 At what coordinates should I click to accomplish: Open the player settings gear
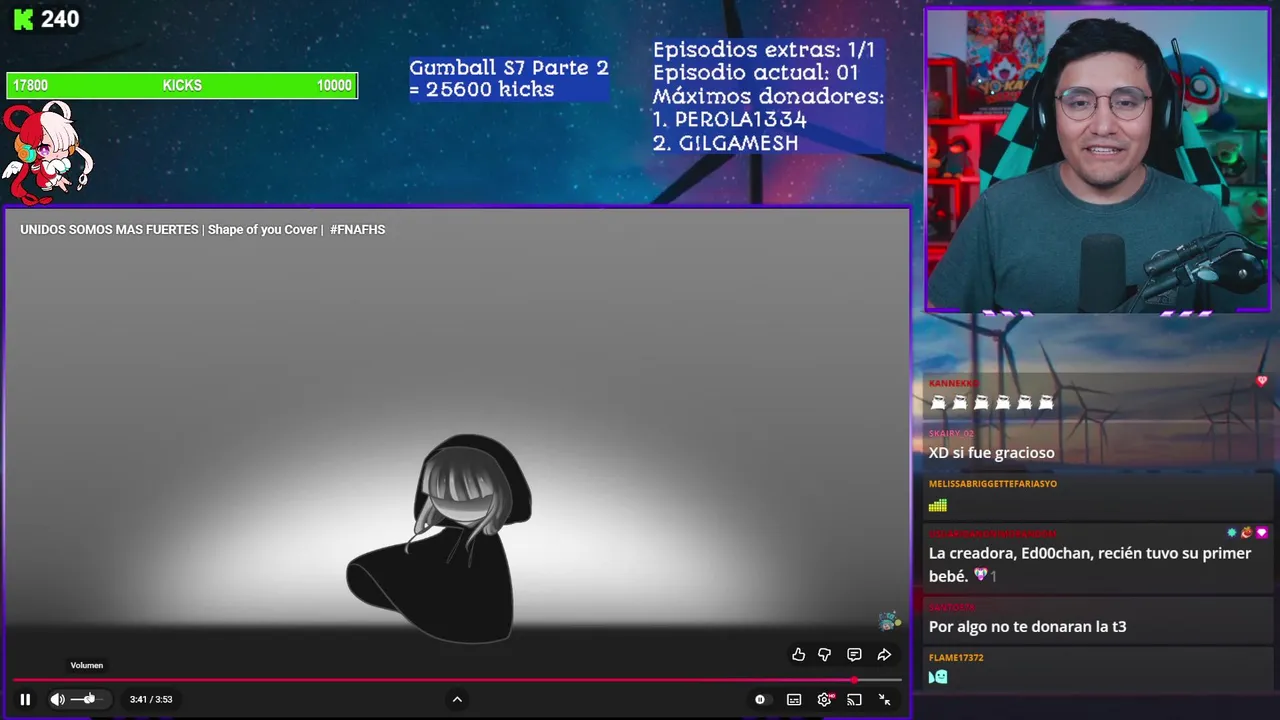(825, 699)
